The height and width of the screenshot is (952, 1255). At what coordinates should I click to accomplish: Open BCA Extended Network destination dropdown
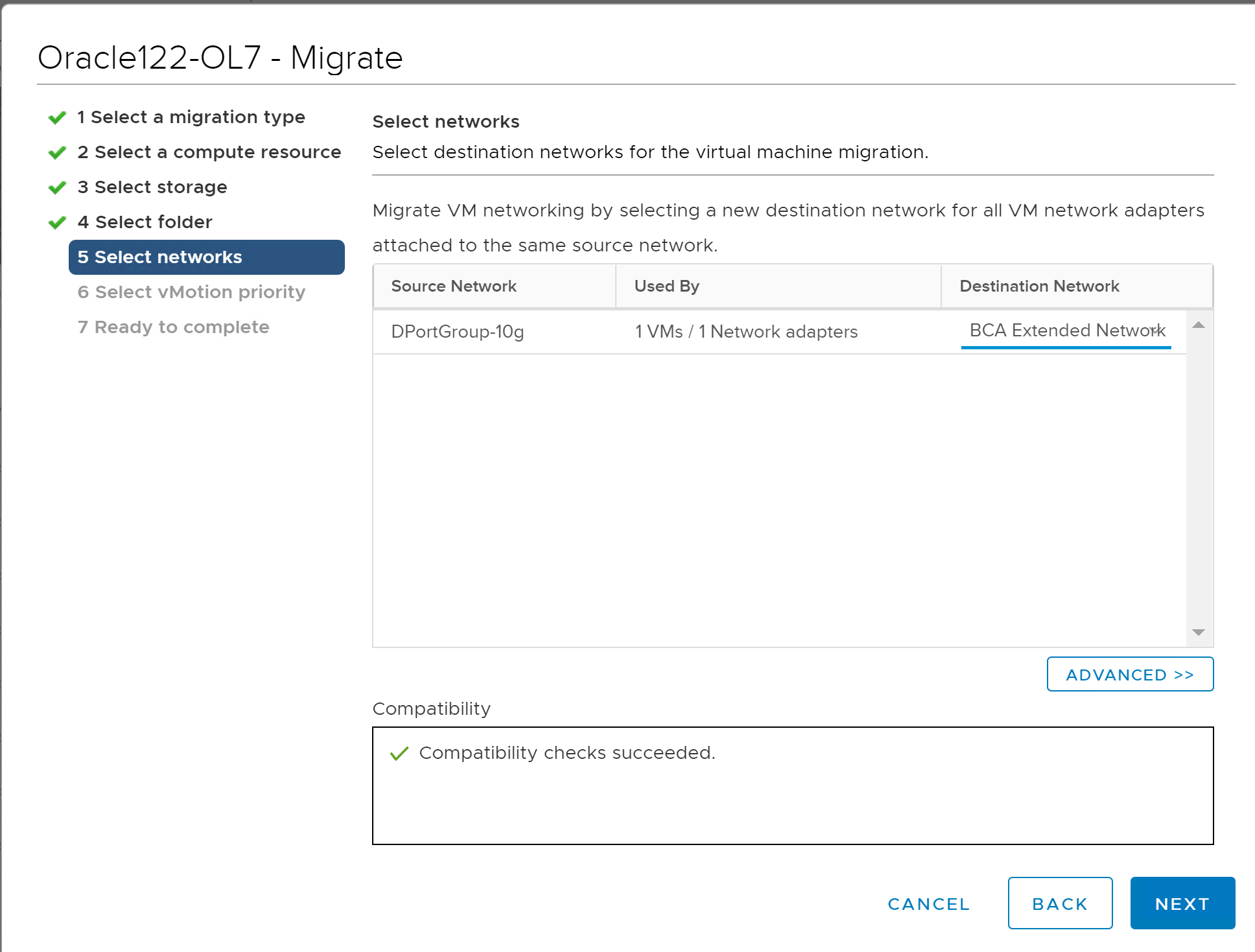[x=1066, y=331]
